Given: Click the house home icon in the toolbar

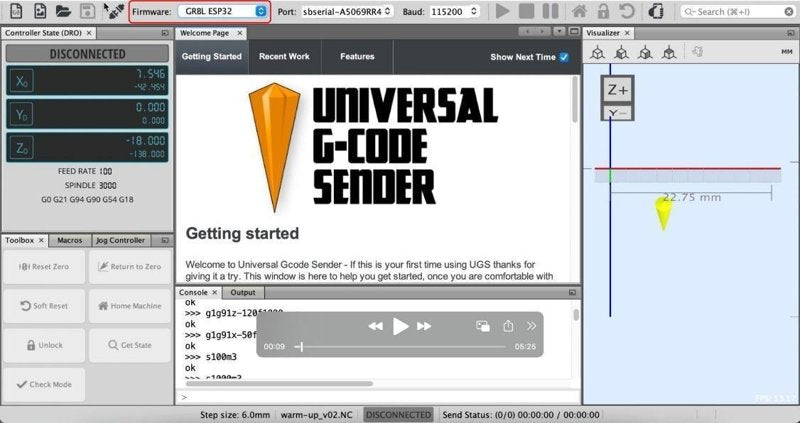Looking at the screenshot, I should tap(579, 11).
